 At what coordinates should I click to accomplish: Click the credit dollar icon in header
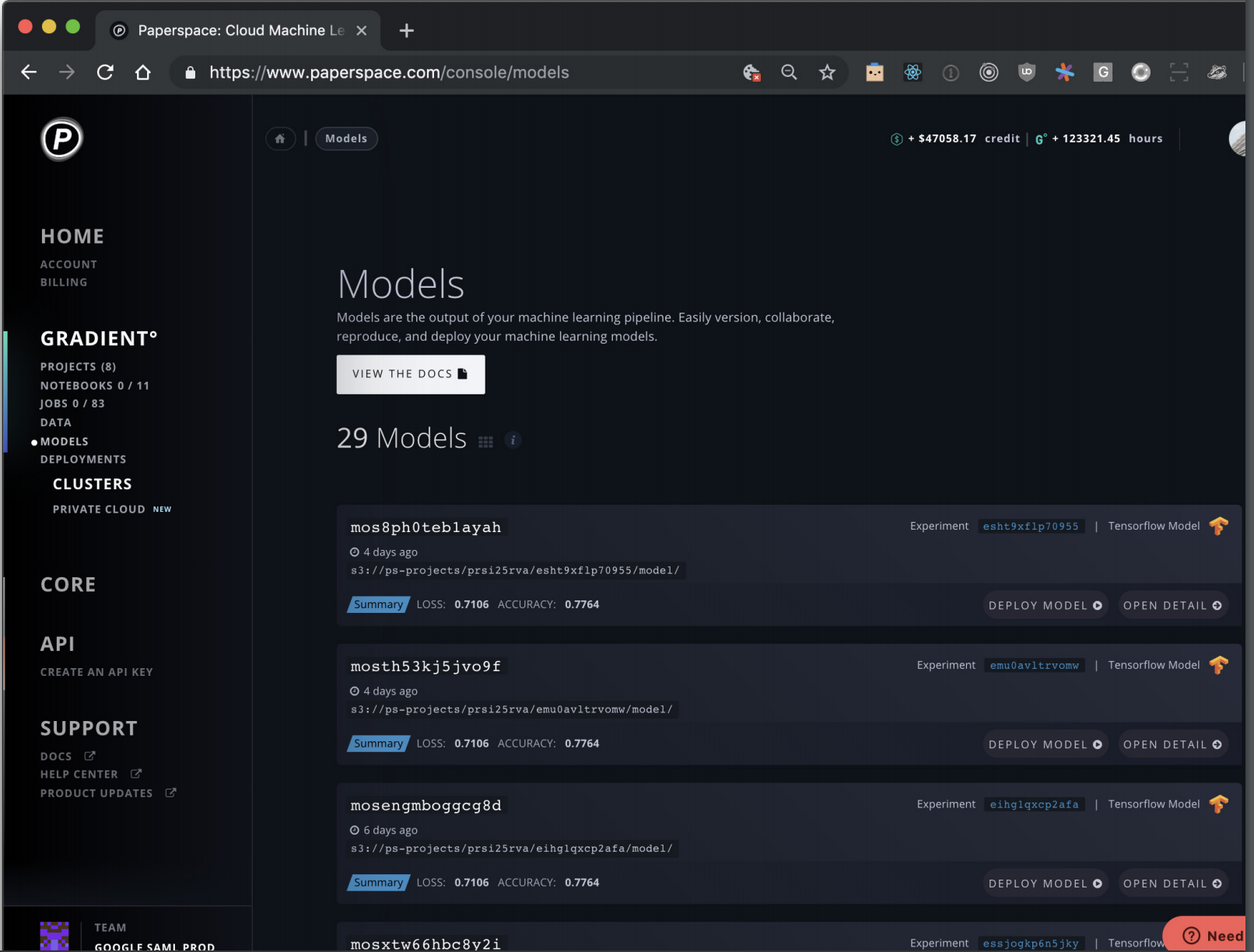(x=896, y=139)
